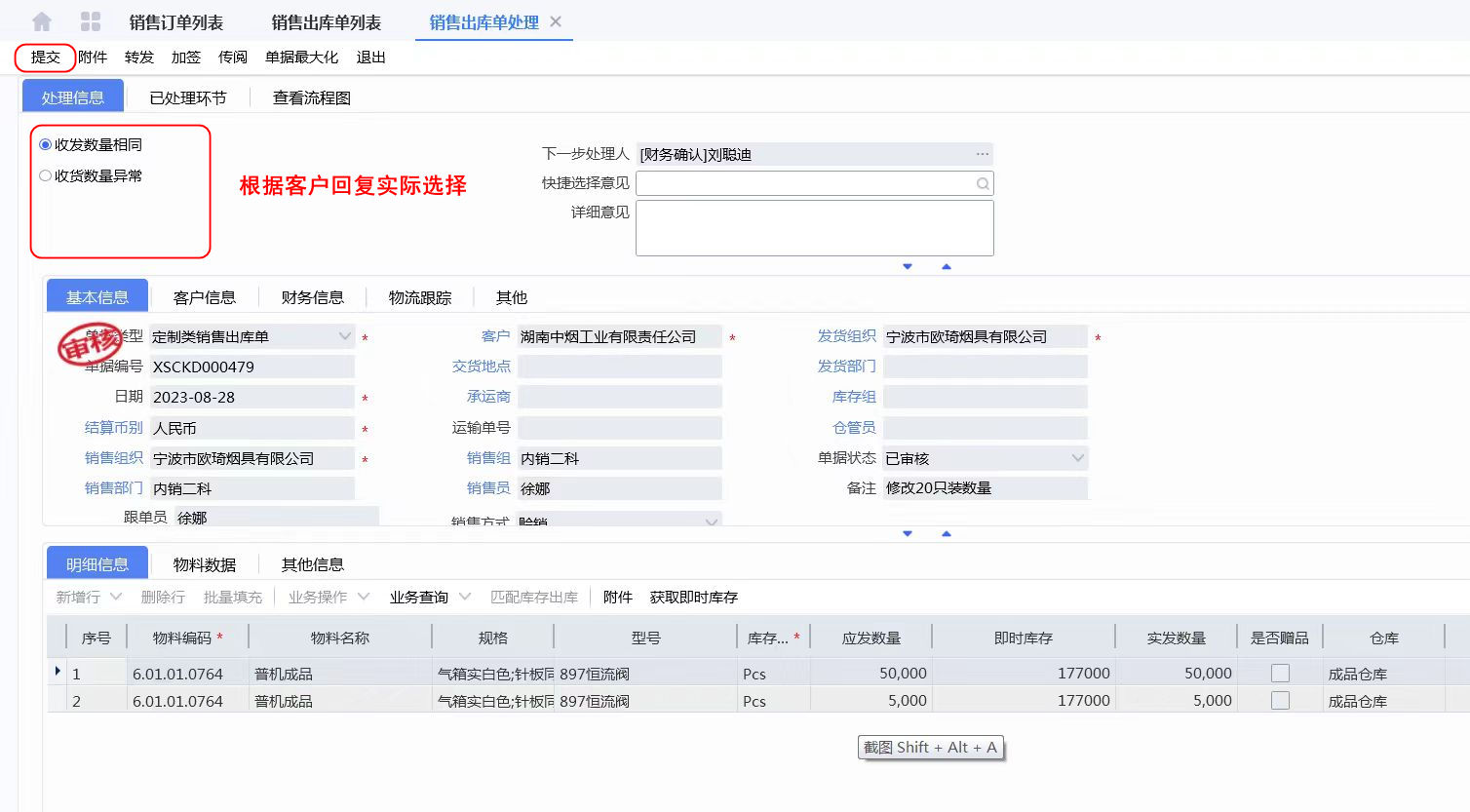Click the ellipsis icon in 下一步处理人 field

click(x=982, y=154)
